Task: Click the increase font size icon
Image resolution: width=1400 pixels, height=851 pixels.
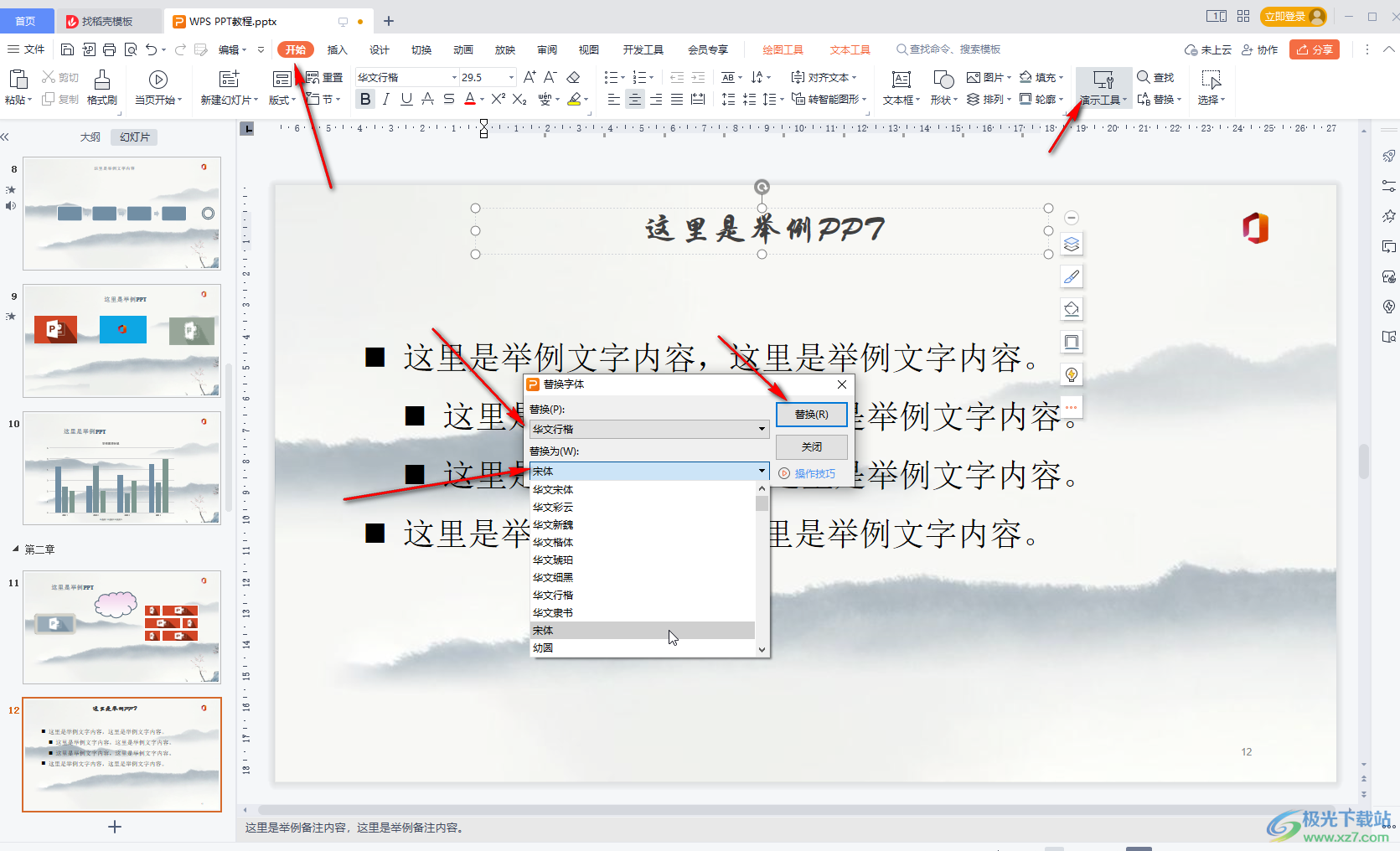Action: coord(530,78)
